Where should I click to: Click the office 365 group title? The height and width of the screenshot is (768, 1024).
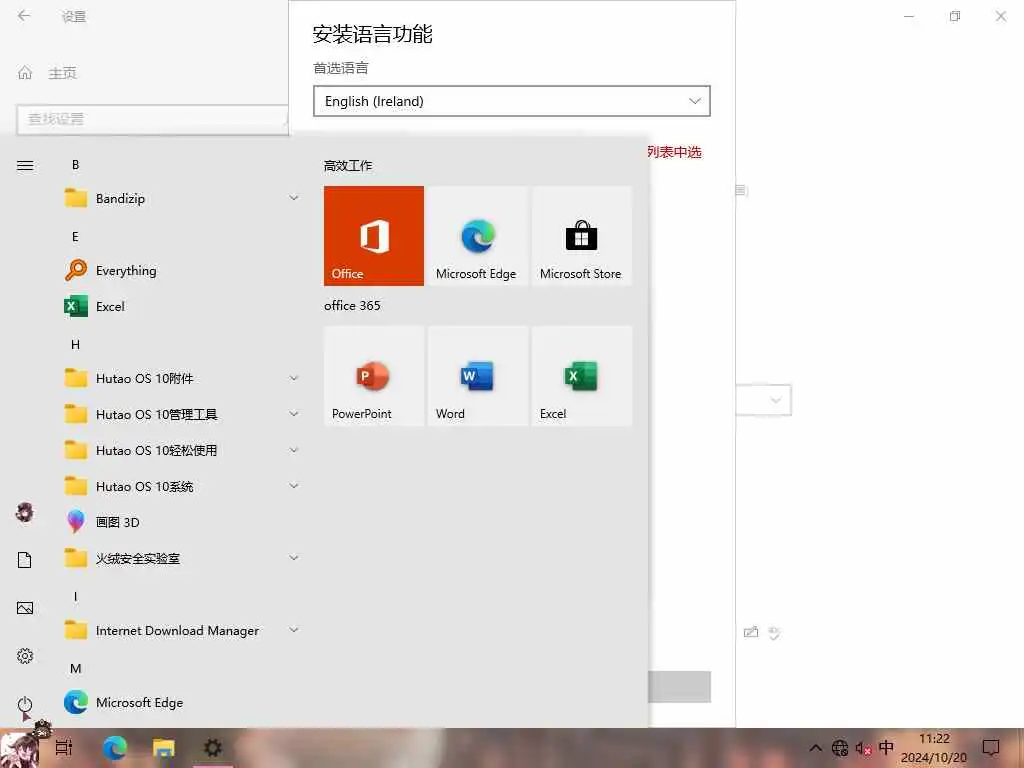coord(352,306)
